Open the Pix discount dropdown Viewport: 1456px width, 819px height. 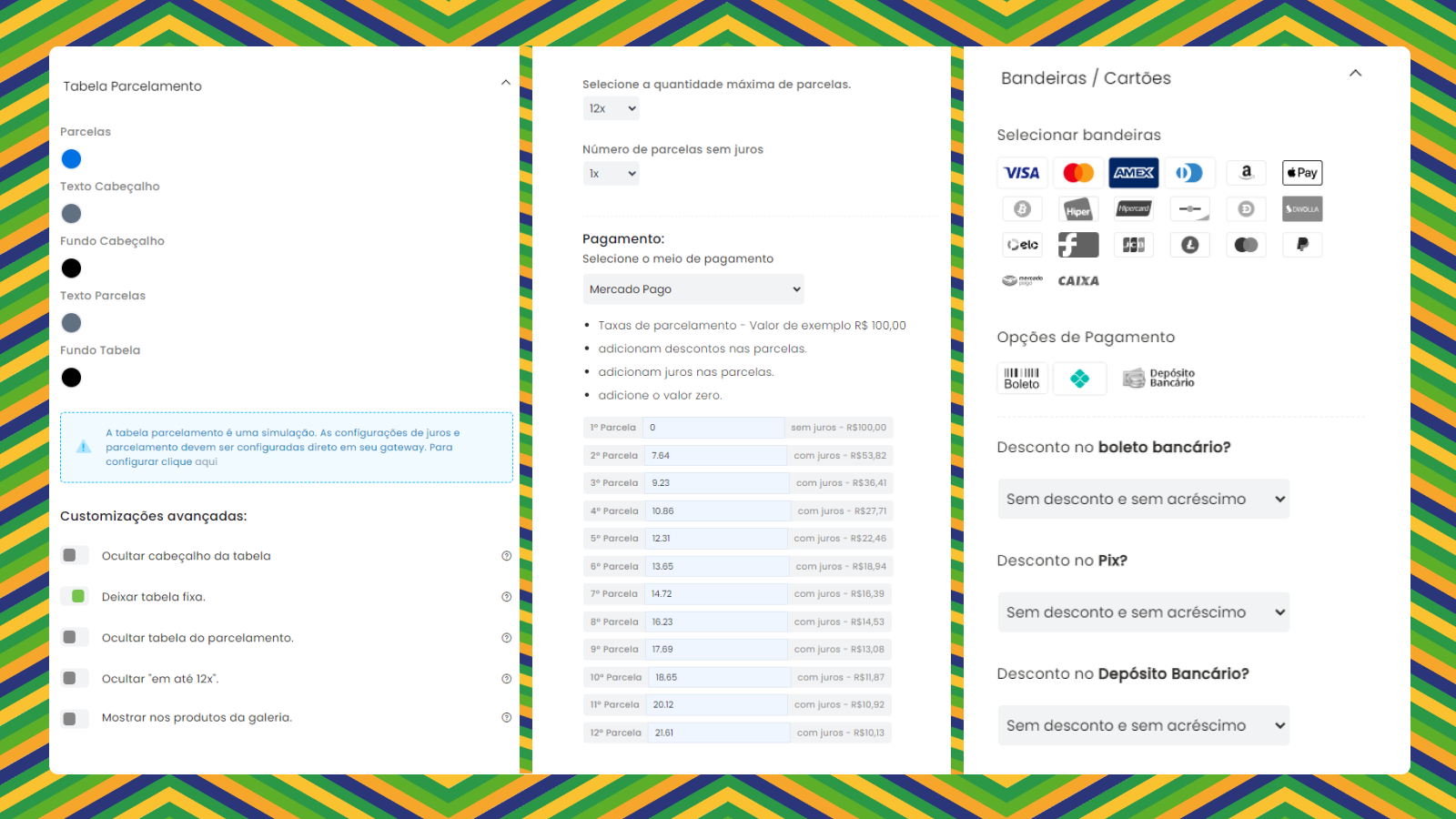(1144, 612)
